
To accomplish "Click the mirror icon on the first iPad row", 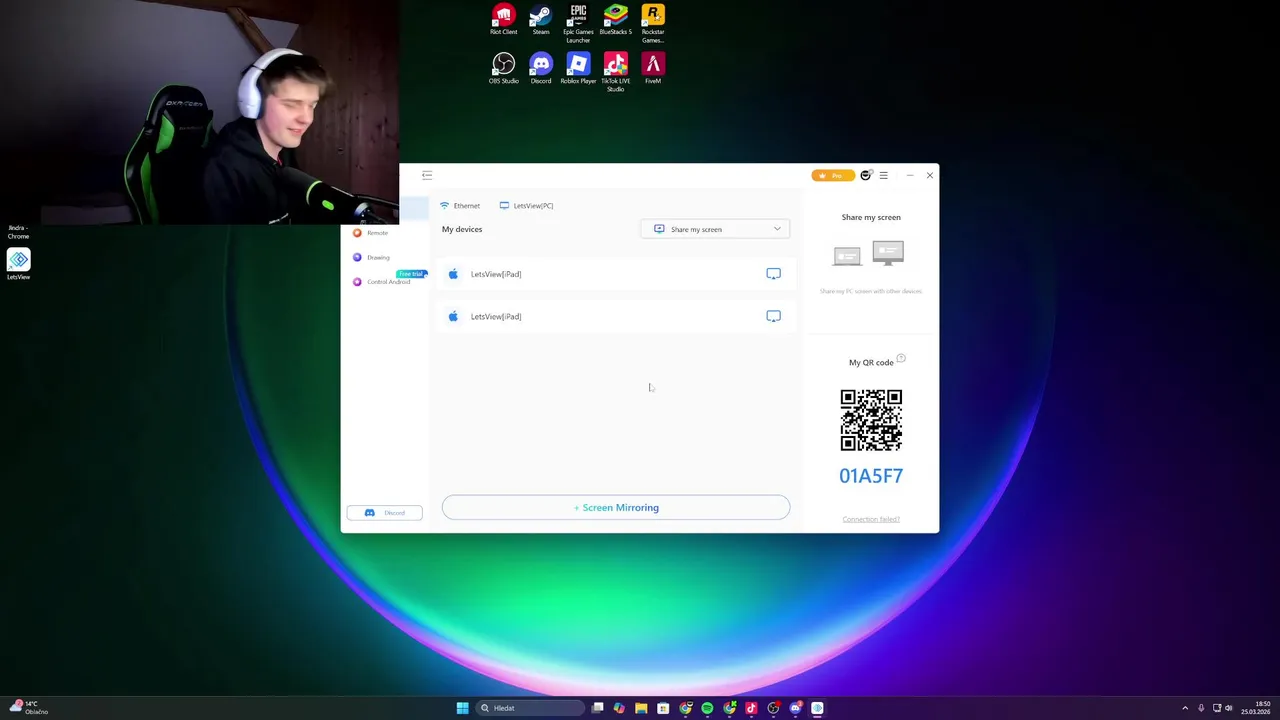I will coord(773,273).
